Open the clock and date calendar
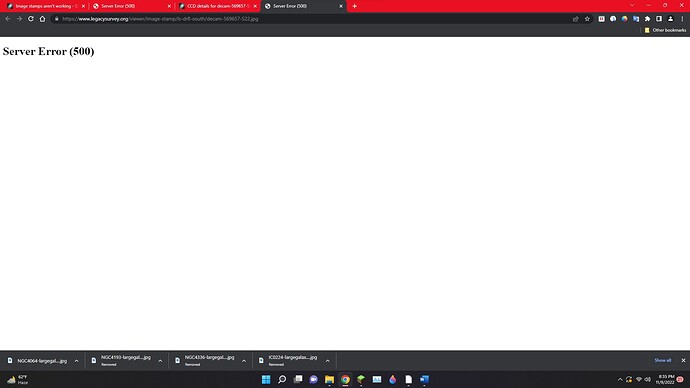690x388 pixels. (665, 379)
